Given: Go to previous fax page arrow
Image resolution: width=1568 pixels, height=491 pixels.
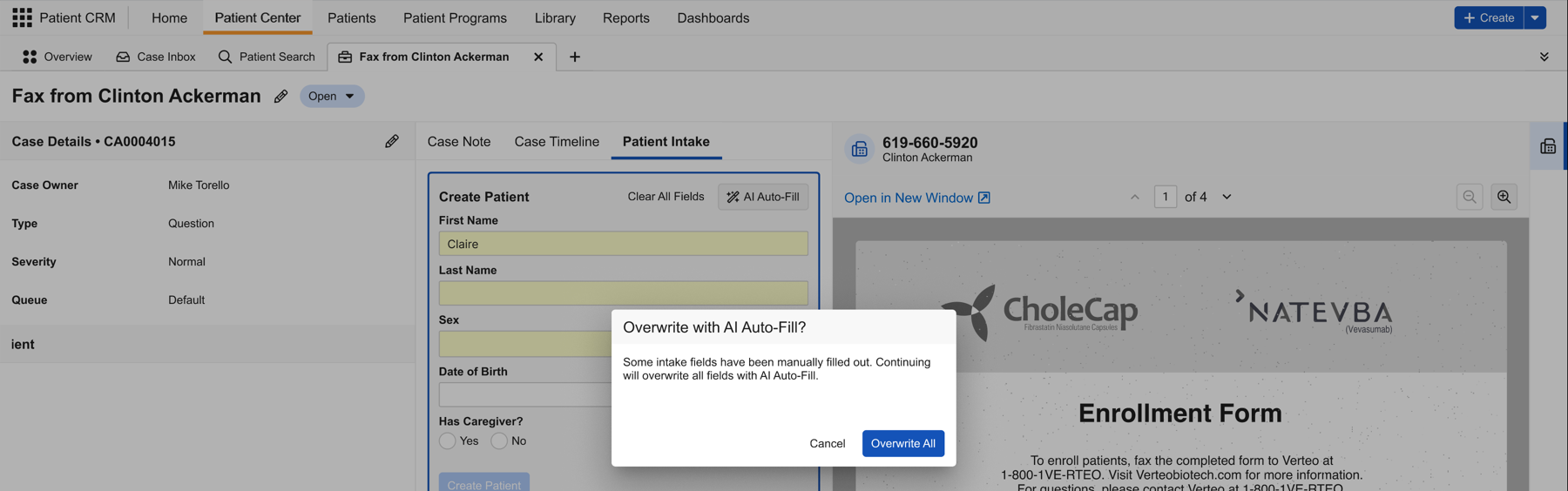Looking at the screenshot, I should pyautogui.click(x=1134, y=197).
